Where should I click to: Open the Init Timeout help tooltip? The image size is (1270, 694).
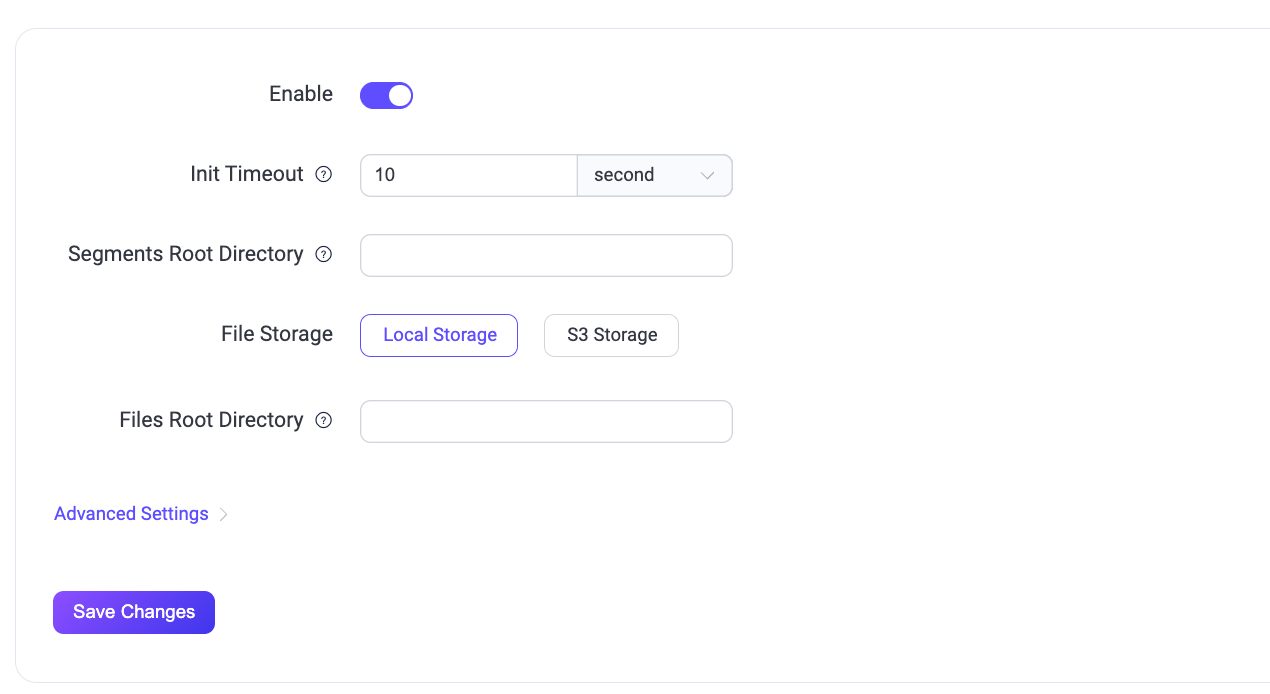pos(323,173)
